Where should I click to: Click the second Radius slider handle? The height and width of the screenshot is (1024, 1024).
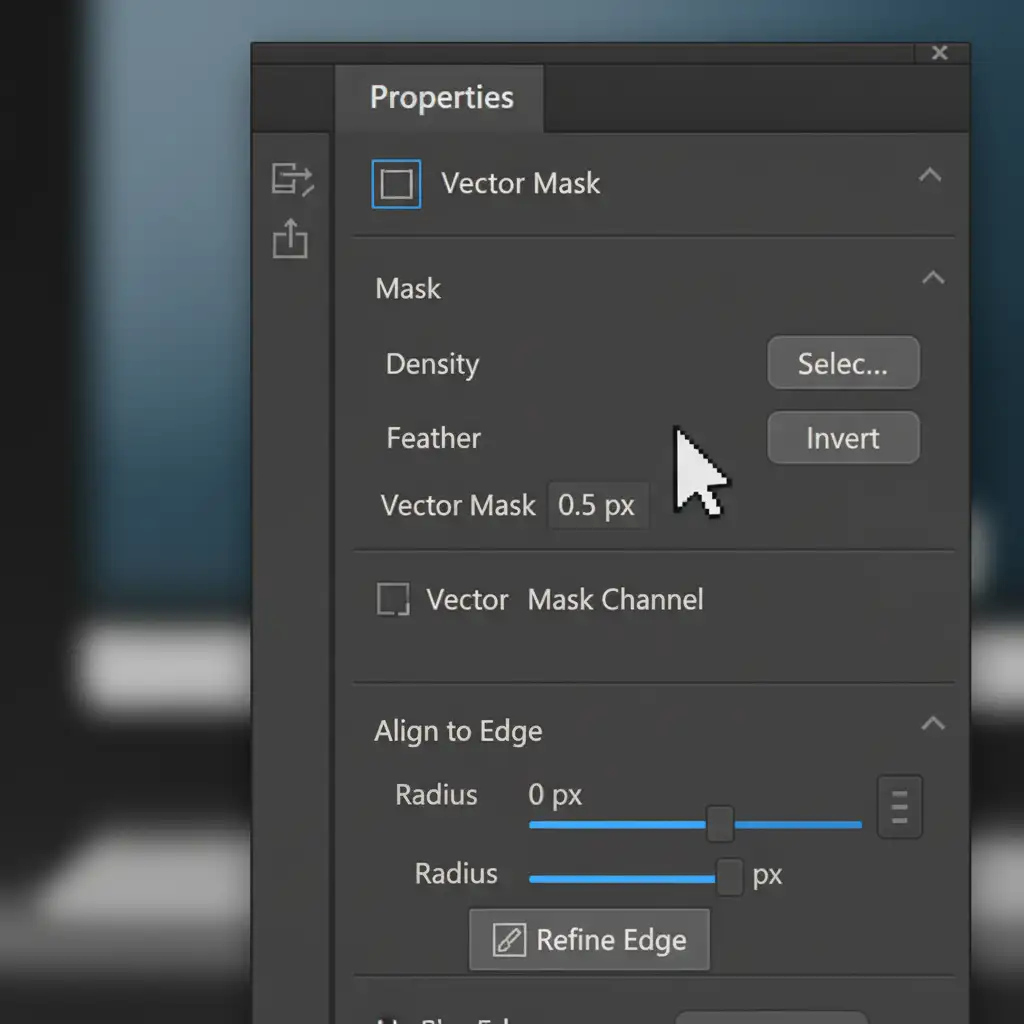730,877
